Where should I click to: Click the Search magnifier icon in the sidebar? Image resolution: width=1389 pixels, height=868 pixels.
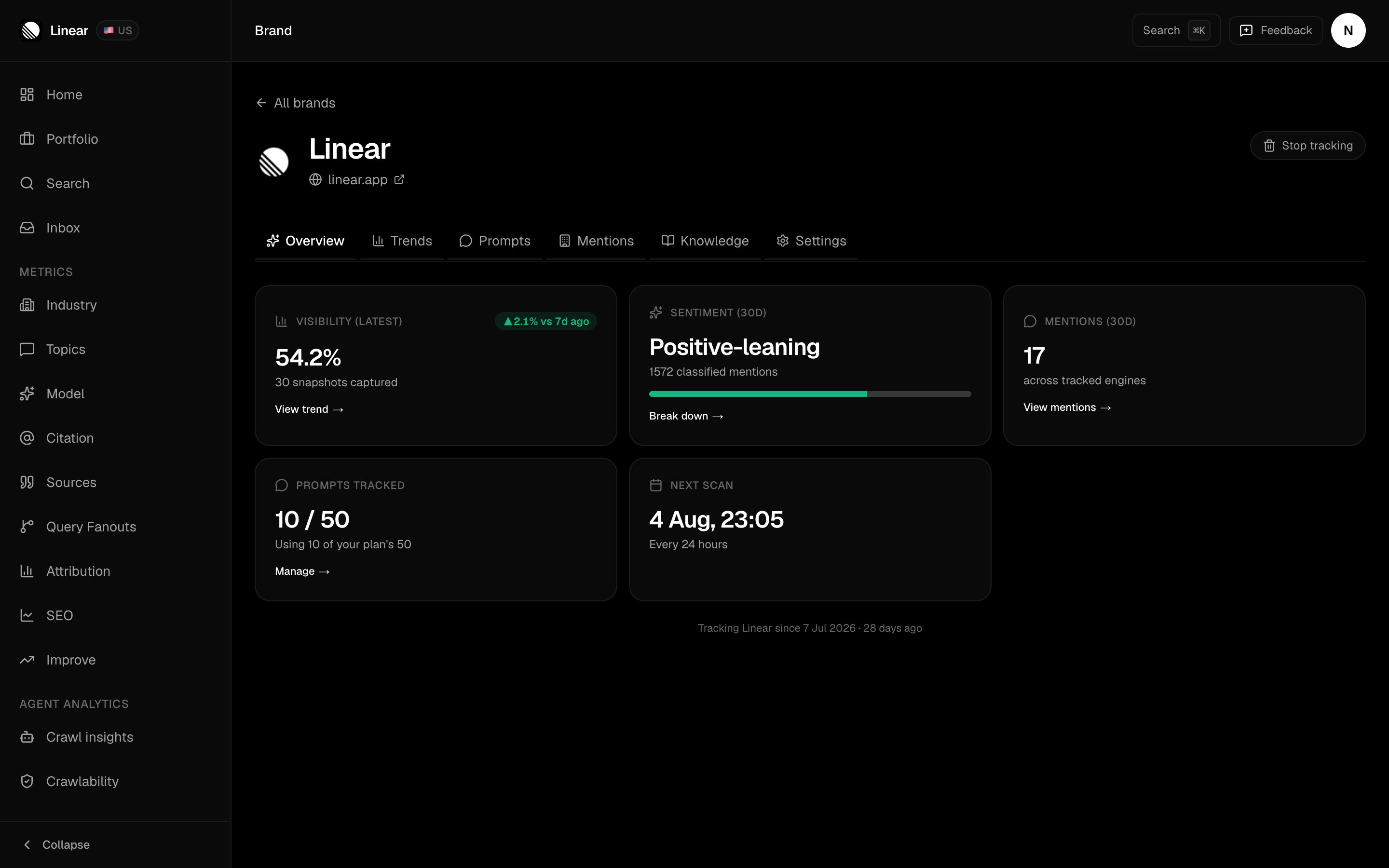click(27, 183)
